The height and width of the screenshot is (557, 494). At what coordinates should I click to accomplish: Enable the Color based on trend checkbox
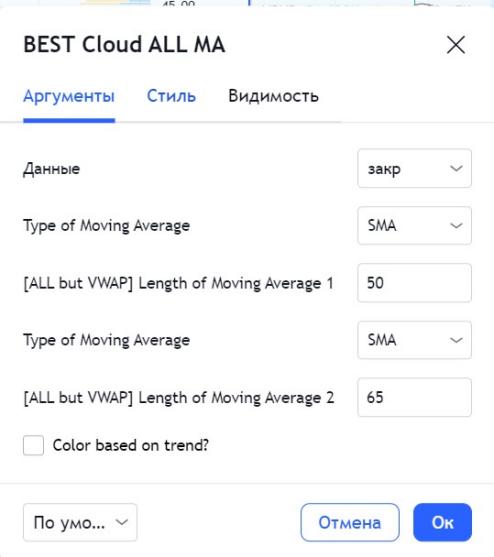(x=33, y=445)
